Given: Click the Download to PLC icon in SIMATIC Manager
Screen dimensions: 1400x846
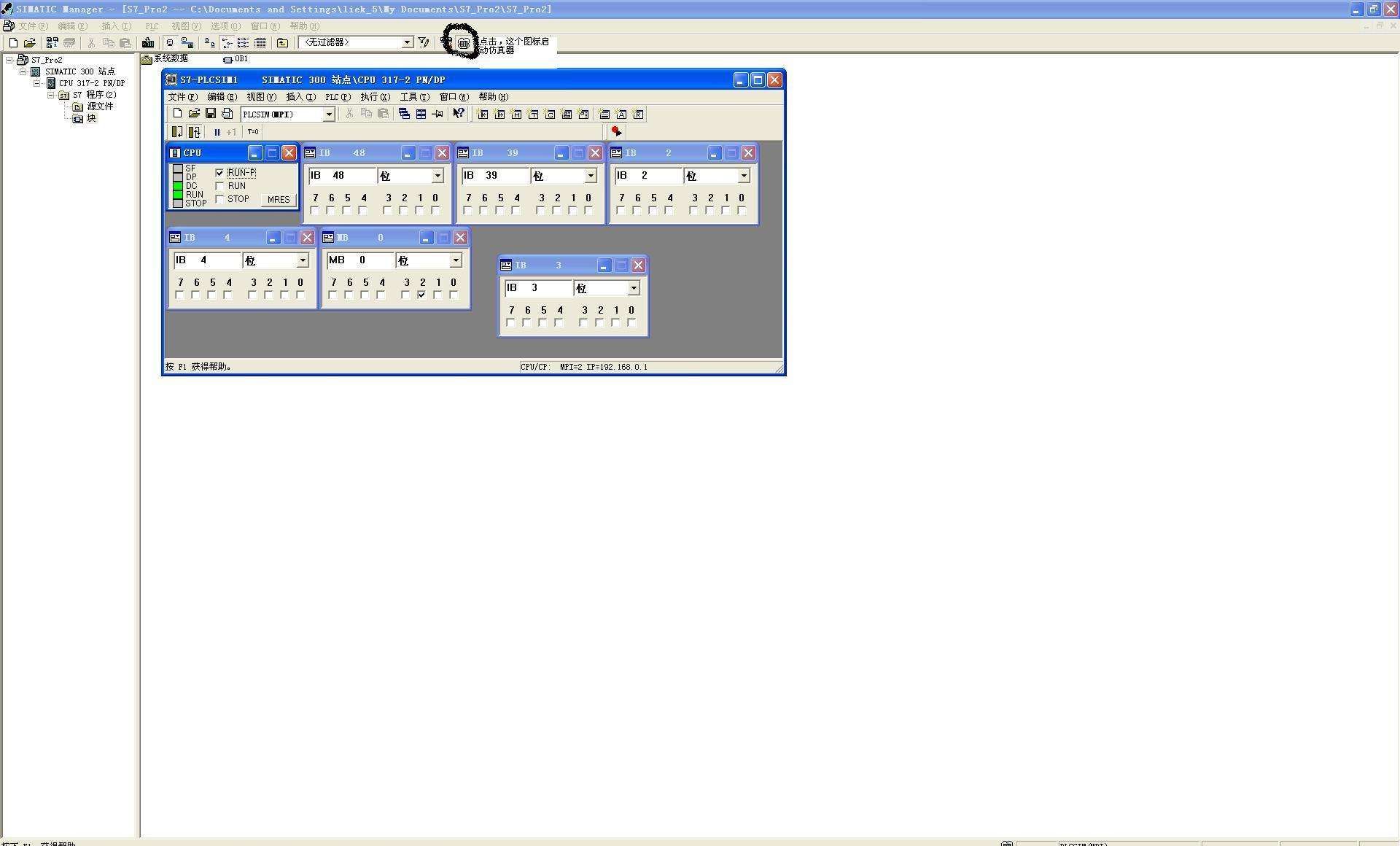Looking at the screenshot, I should (x=148, y=43).
